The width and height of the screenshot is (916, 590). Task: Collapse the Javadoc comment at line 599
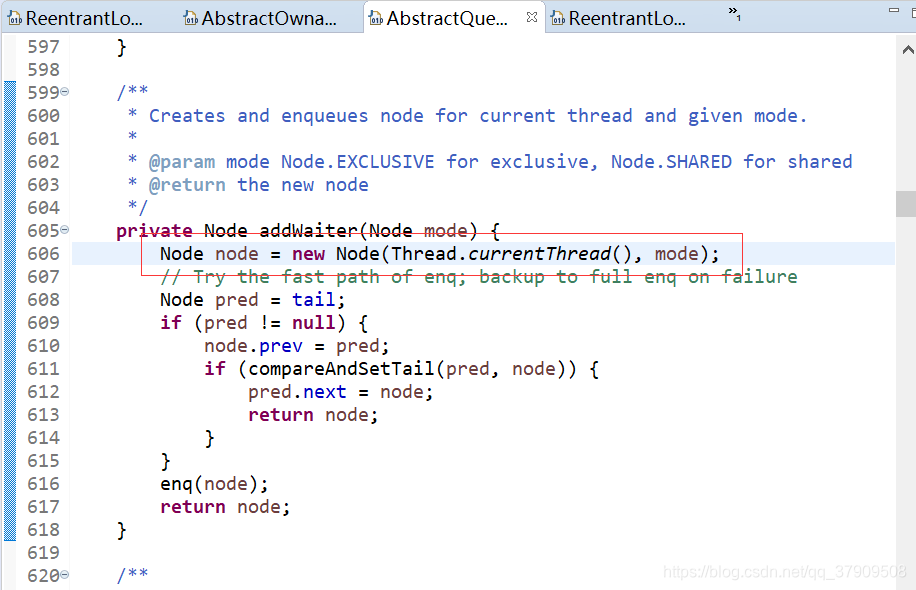click(x=65, y=92)
